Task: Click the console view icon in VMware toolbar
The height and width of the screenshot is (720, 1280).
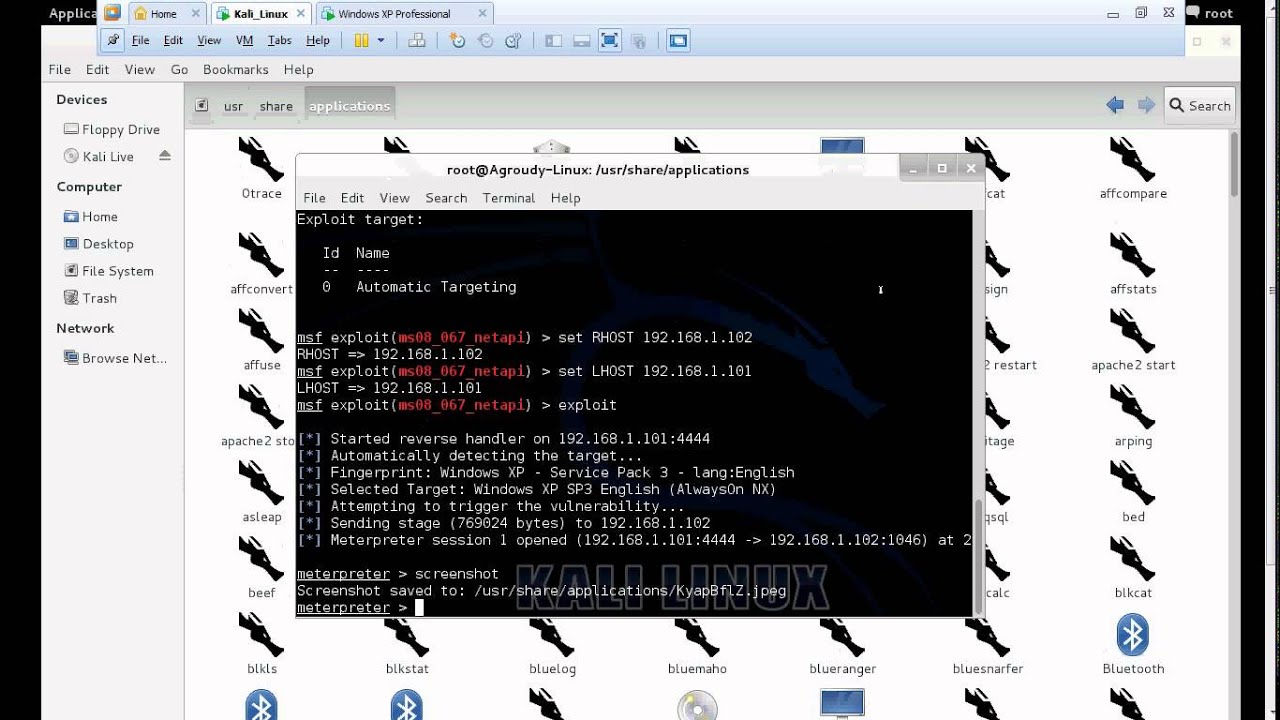Action: [x=678, y=40]
